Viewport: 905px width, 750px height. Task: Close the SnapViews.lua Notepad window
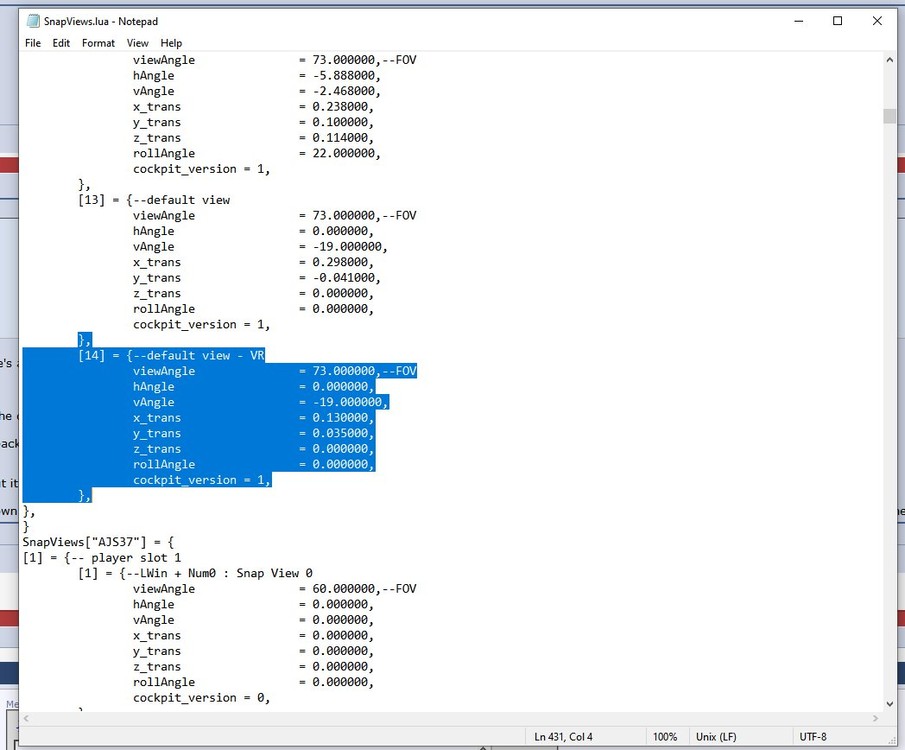click(x=877, y=21)
